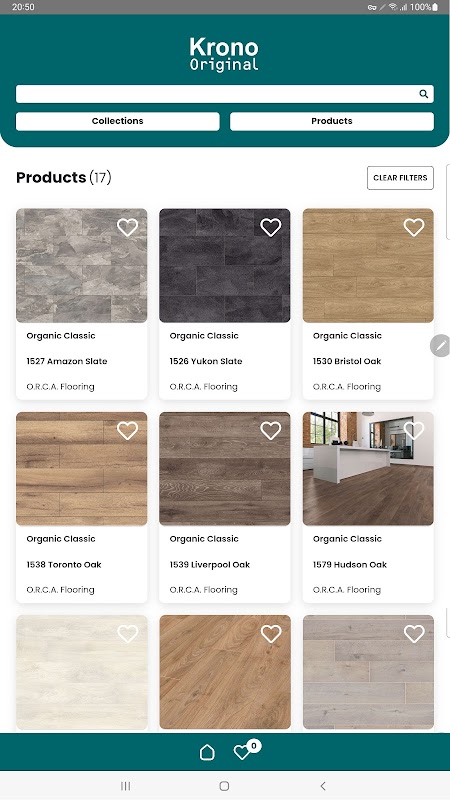Open the Products filter
Viewport: 450px width, 800px height.
332,121
